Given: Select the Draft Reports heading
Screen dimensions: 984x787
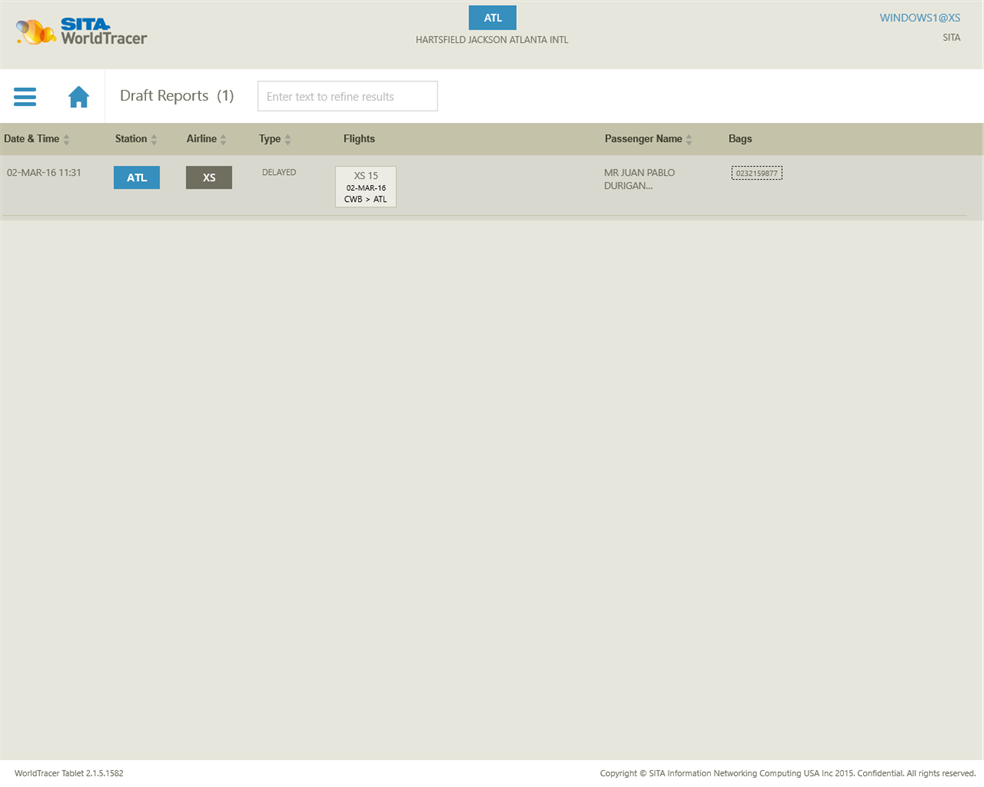Looking at the screenshot, I should point(164,95).
